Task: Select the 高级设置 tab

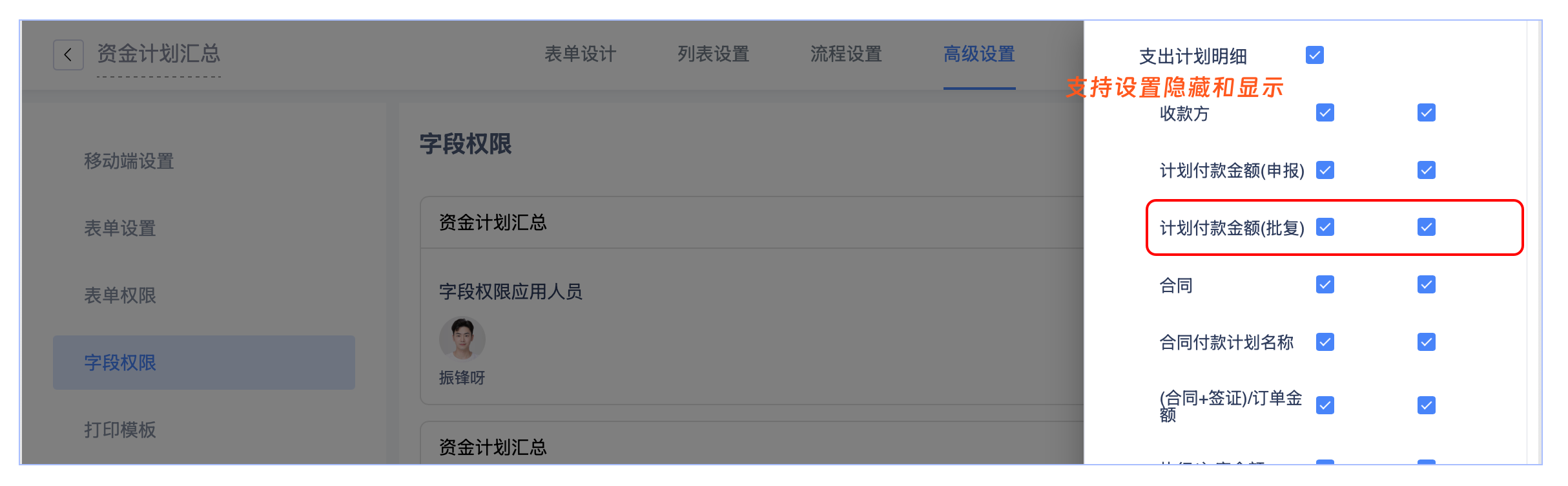Action: pyautogui.click(x=979, y=54)
